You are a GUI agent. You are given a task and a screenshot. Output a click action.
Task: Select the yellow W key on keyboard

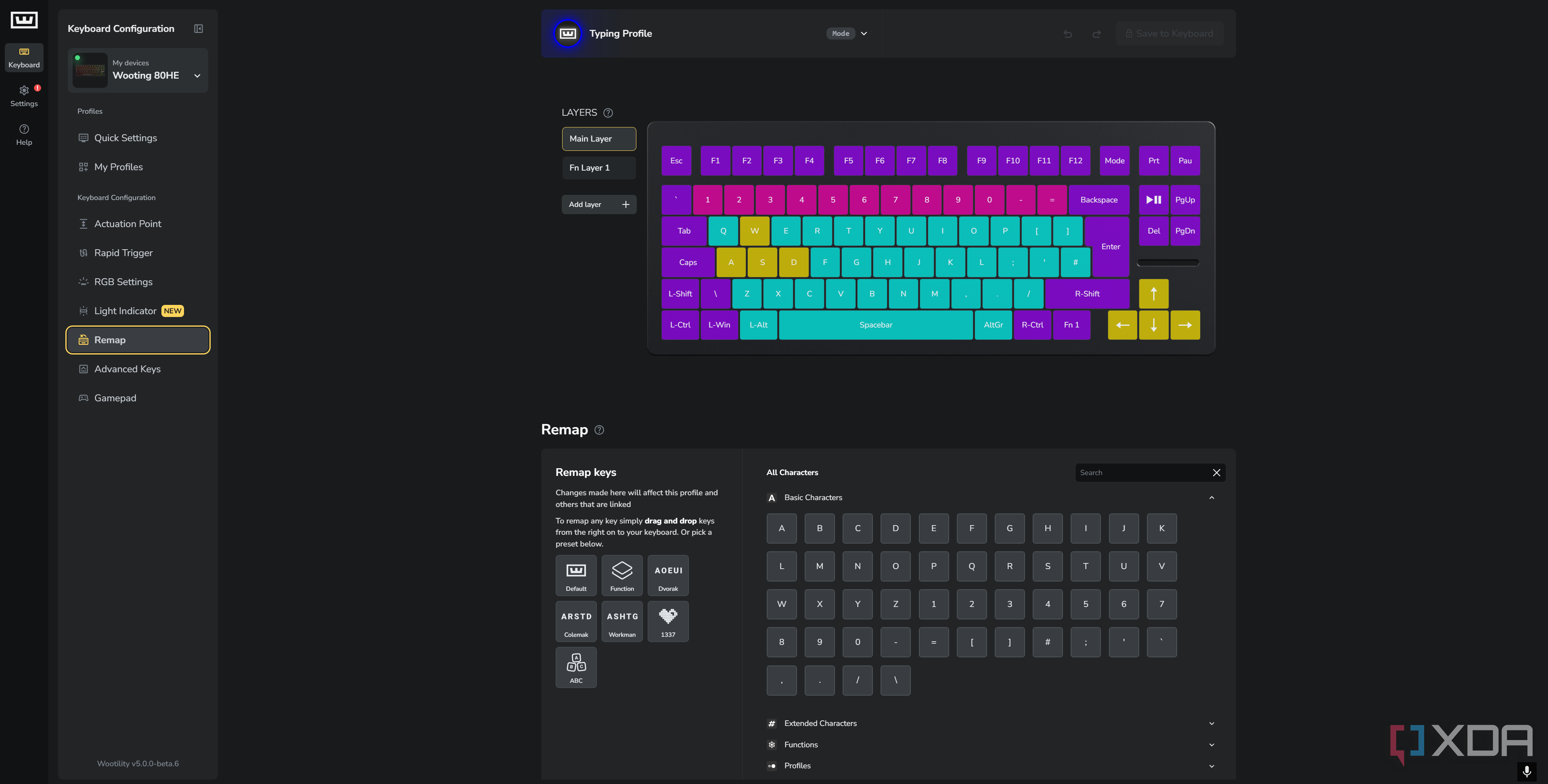(754, 231)
